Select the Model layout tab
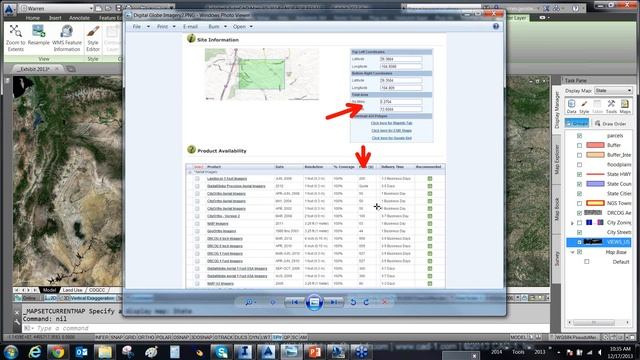This screenshot has width=640, height=360. pos(49,290)
